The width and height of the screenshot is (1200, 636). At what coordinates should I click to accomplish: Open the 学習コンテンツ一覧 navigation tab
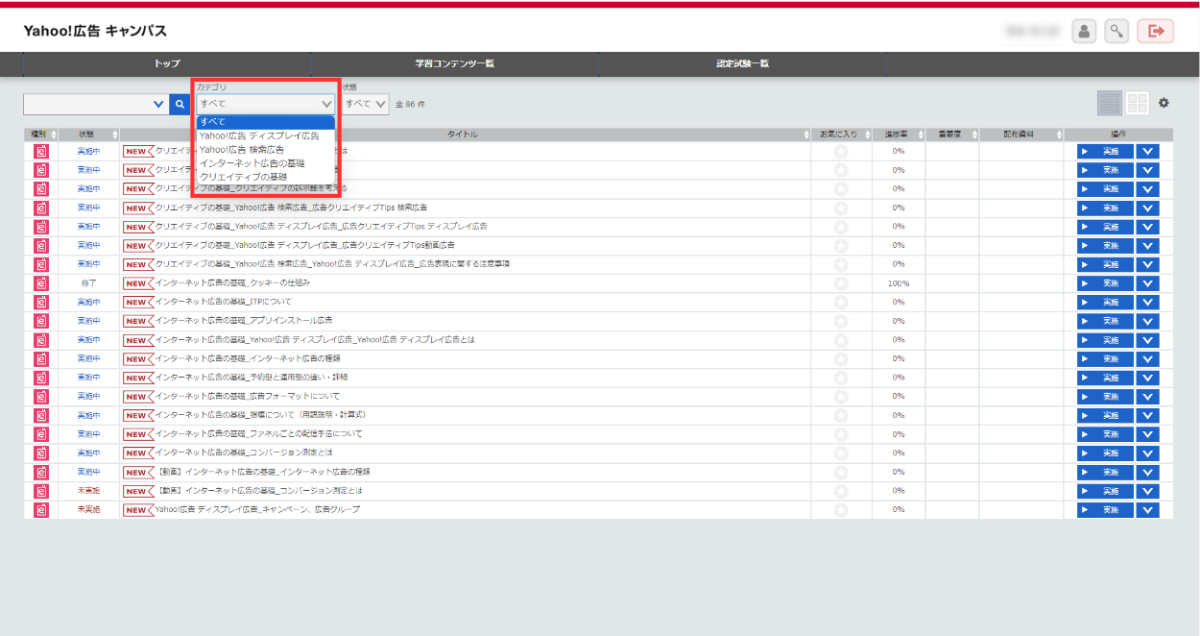455,64
